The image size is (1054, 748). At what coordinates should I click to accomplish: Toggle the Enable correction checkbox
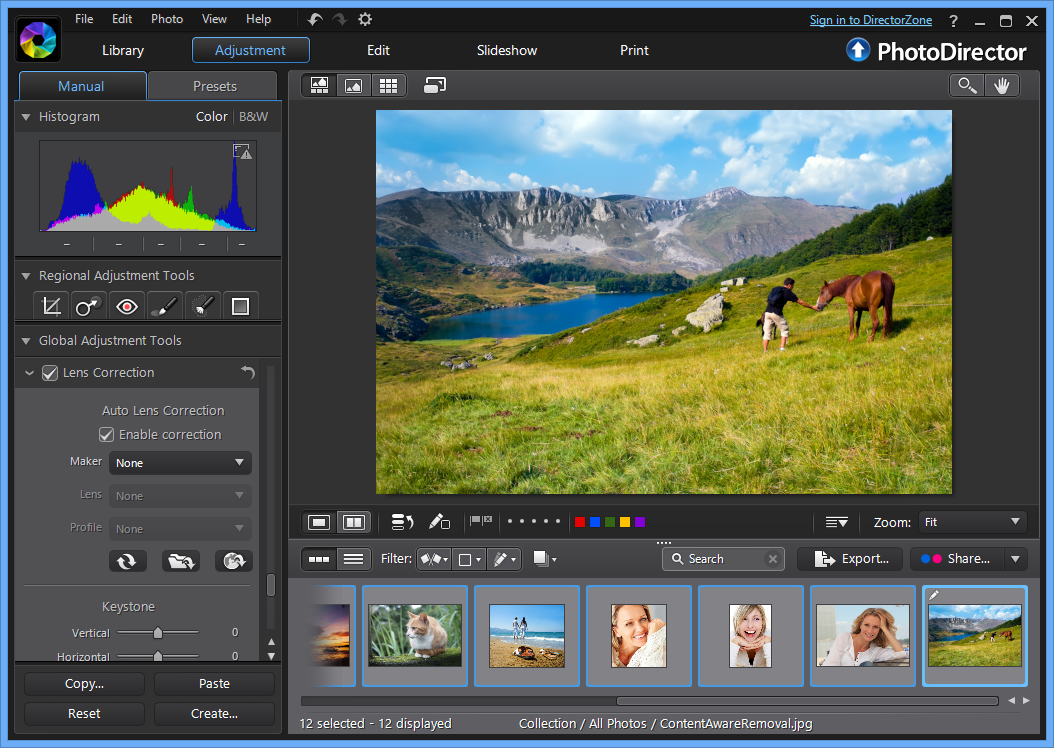click(x=106, y=435)
